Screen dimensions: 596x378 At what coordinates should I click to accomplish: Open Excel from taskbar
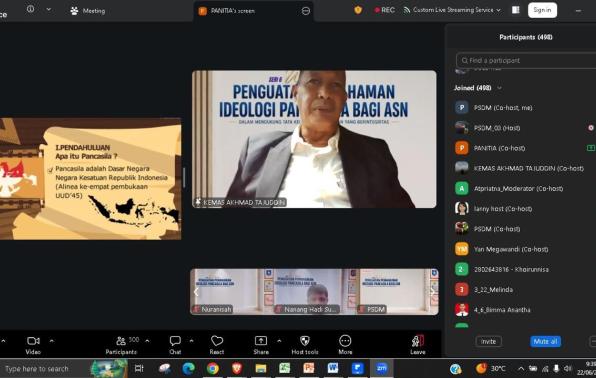click(x=285, y=368)
